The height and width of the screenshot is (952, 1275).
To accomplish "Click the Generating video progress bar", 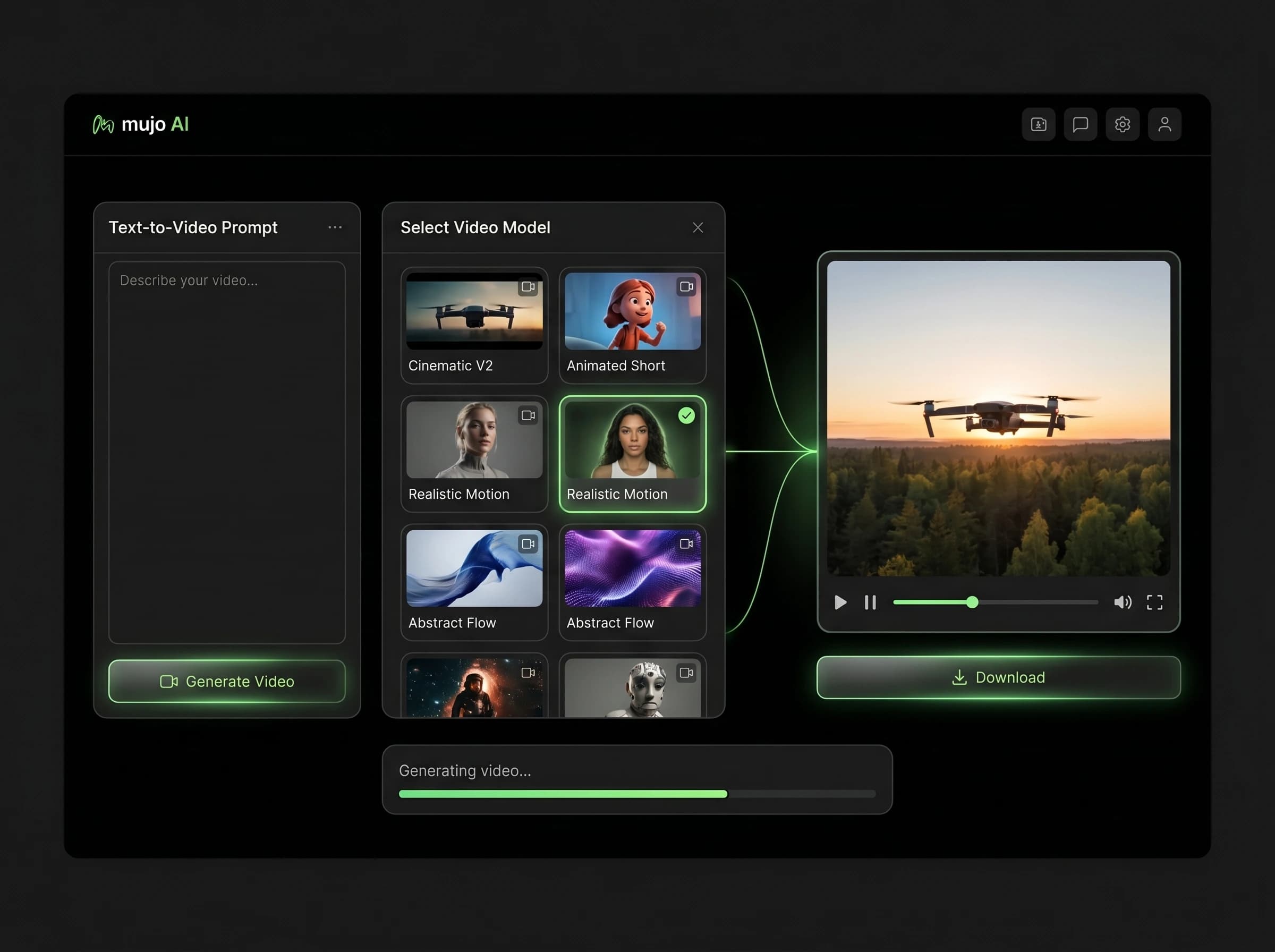I will [x=636, y=794].
